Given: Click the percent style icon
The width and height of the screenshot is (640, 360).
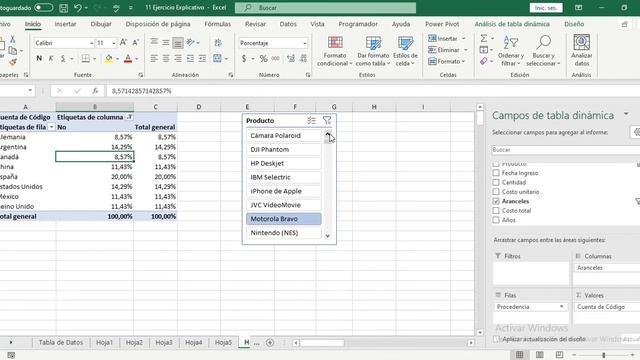Looking at the screenshot, I should pyautogui.click(x=264, y=59).
